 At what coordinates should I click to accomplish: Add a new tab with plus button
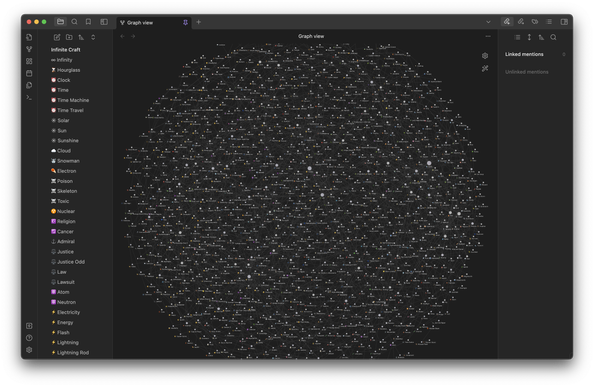[x=199, y=22]
